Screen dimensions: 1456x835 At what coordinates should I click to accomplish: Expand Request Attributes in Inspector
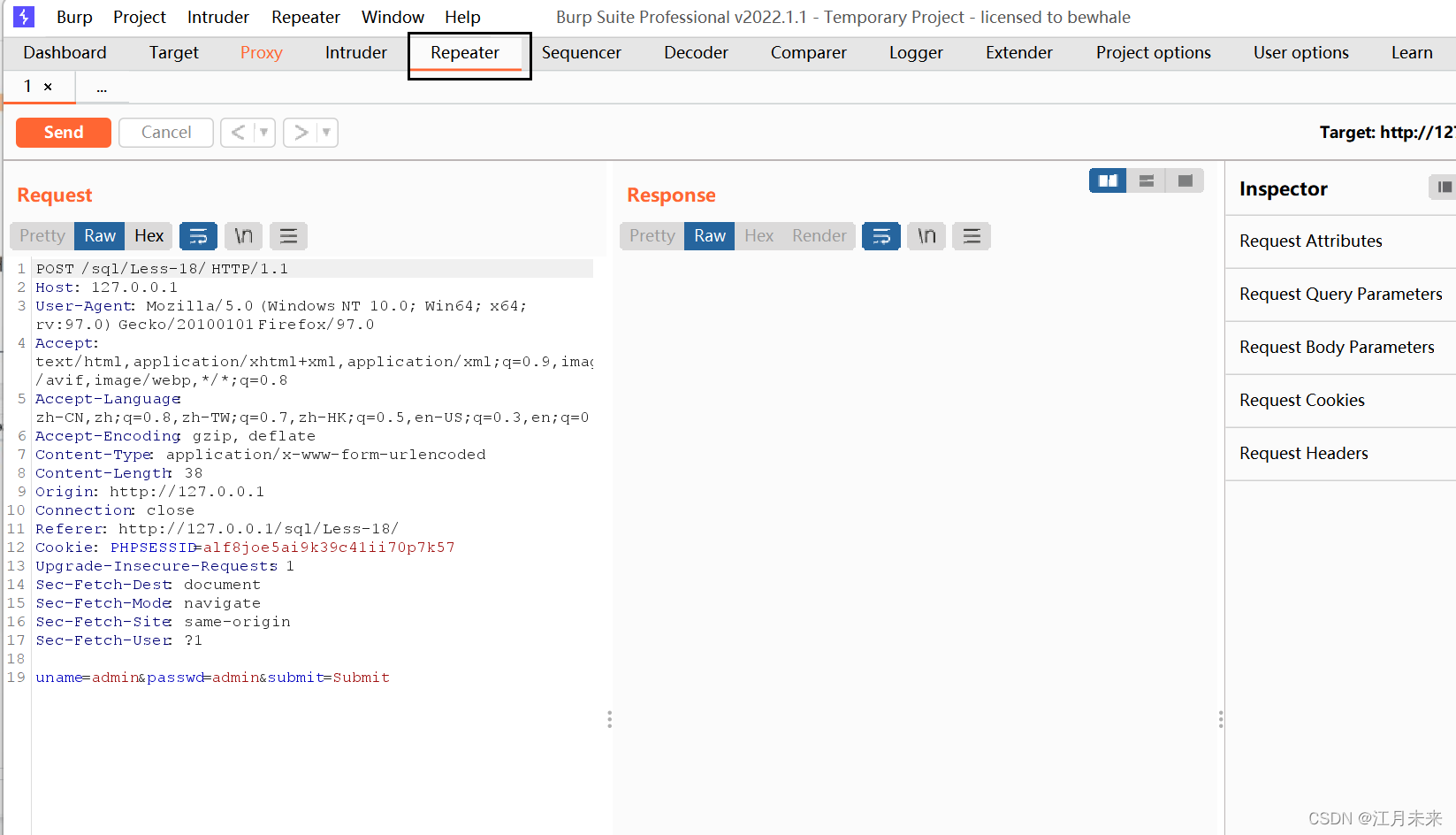pos(1340,241)
